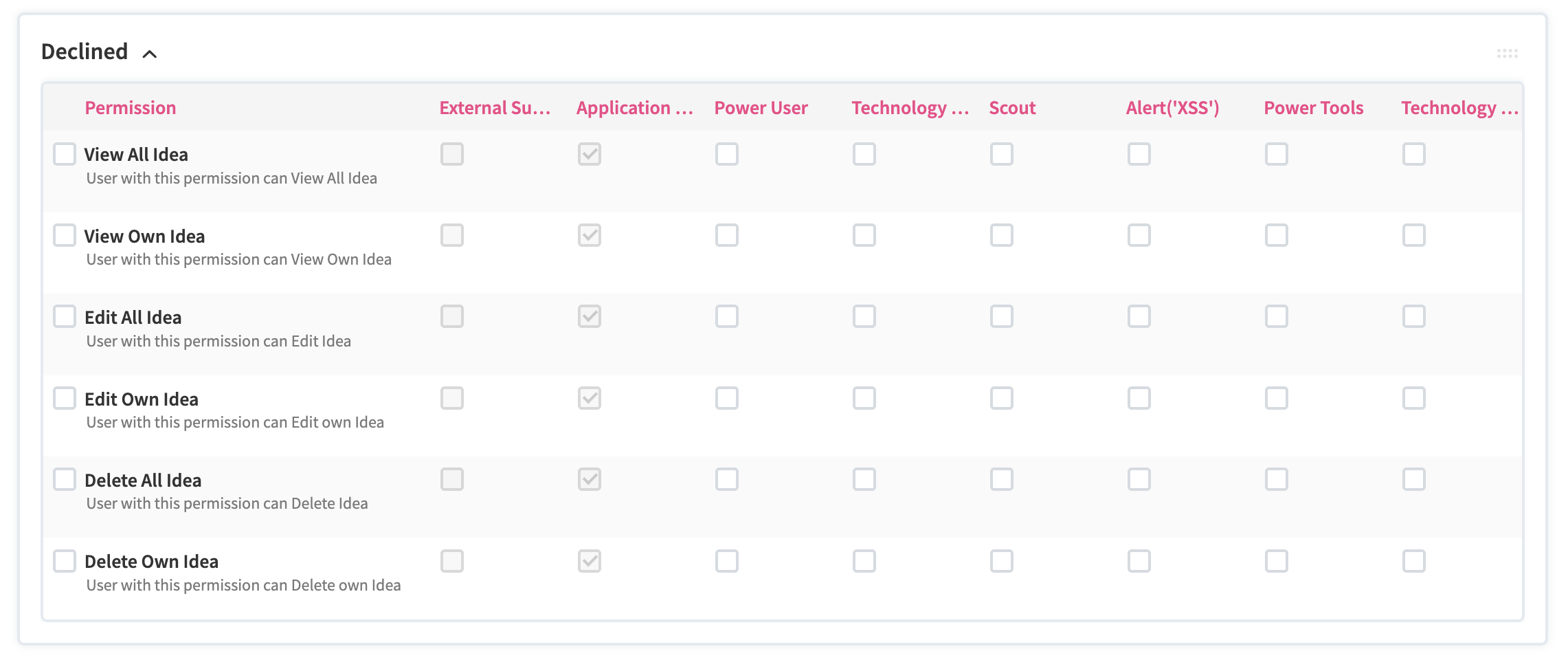1568x660 pixels.
Task: Enable View Own Idea for Scout
Action: tap(1002, 235)
